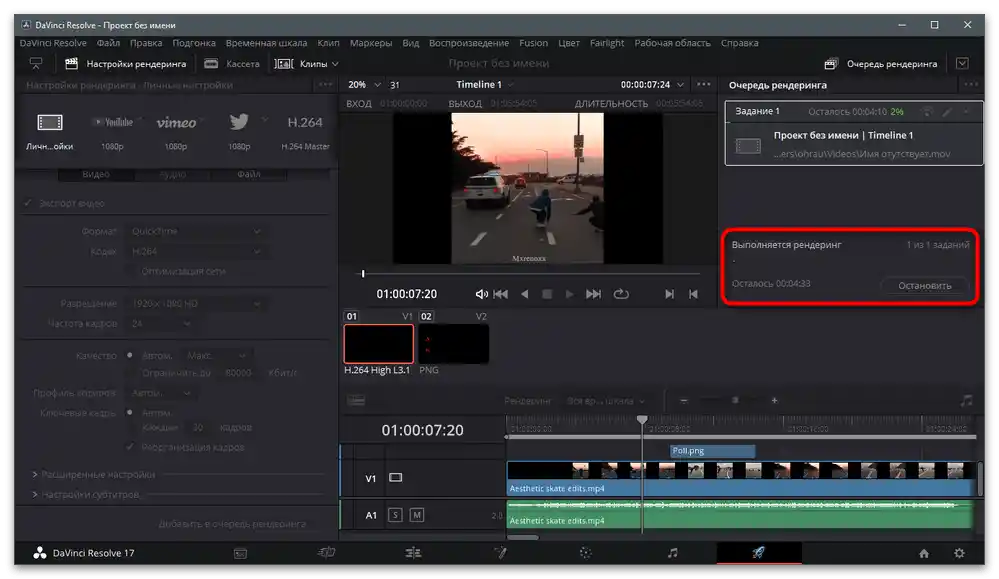This screenshot has width=999, height=579.
Task: Open render queue three-dot options
Action: click(x=971, y=85)
